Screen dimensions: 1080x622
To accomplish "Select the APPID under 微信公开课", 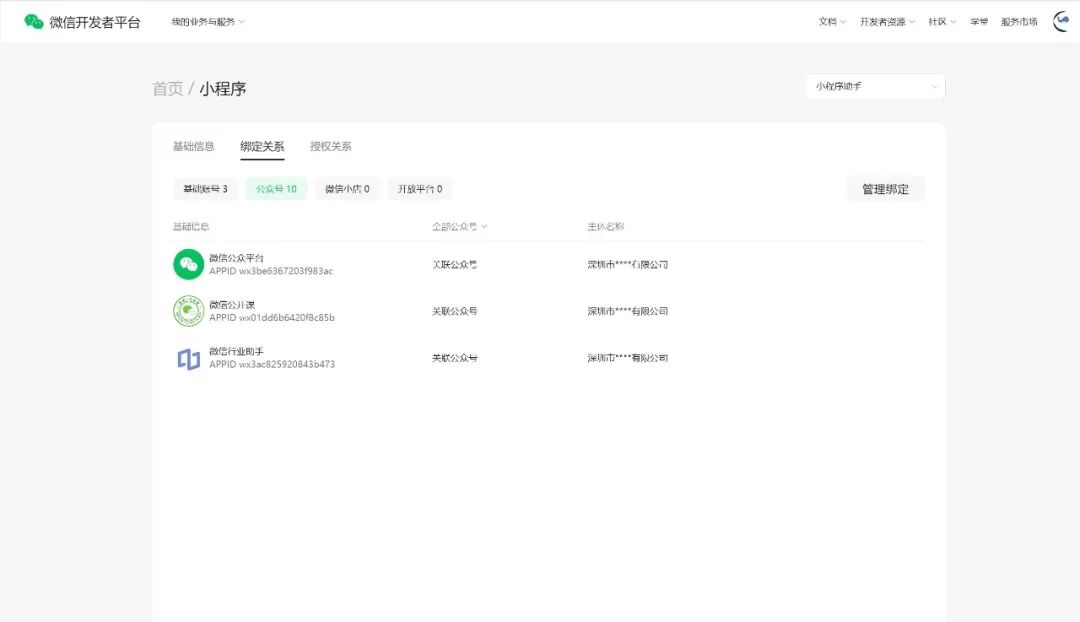I will coord(272,318).
